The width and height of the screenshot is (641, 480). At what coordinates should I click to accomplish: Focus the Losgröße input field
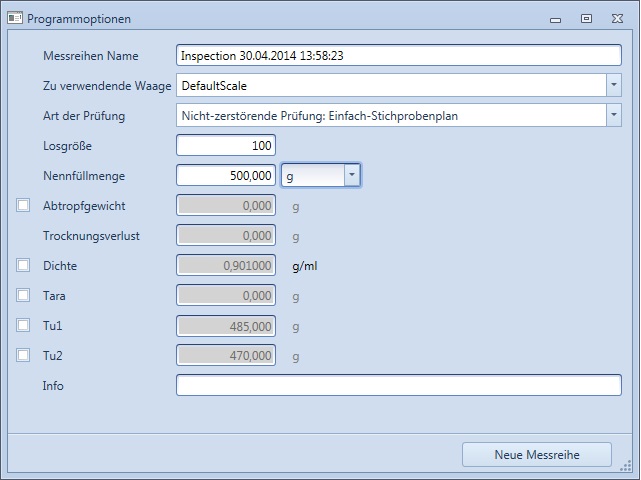click(x=226, y=146)
